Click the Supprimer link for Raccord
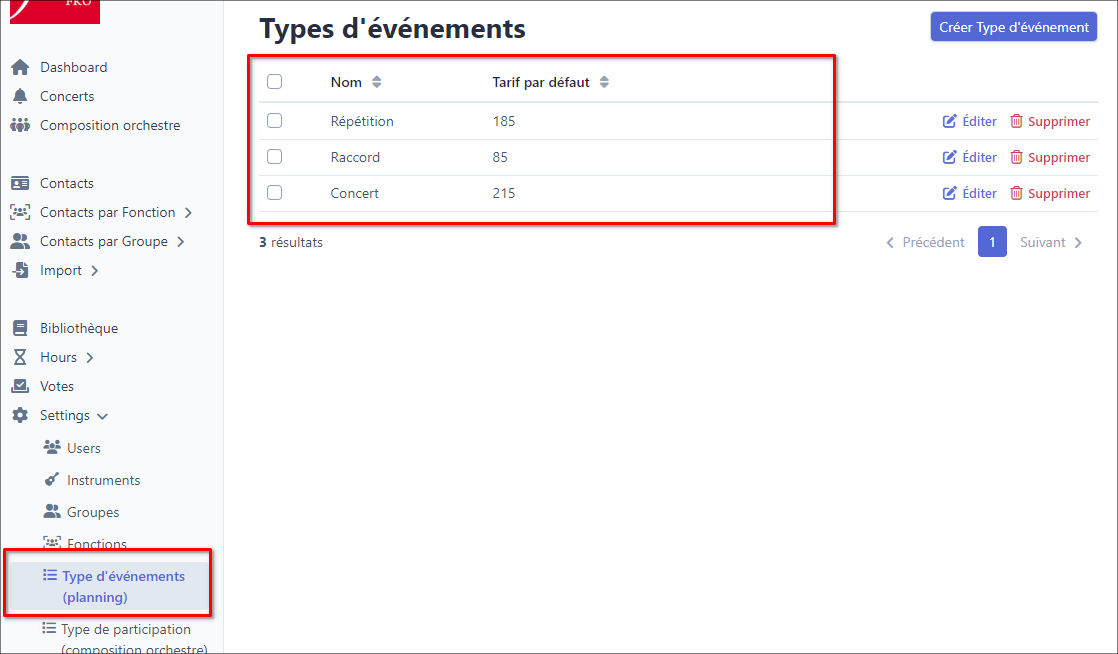 1058,158
